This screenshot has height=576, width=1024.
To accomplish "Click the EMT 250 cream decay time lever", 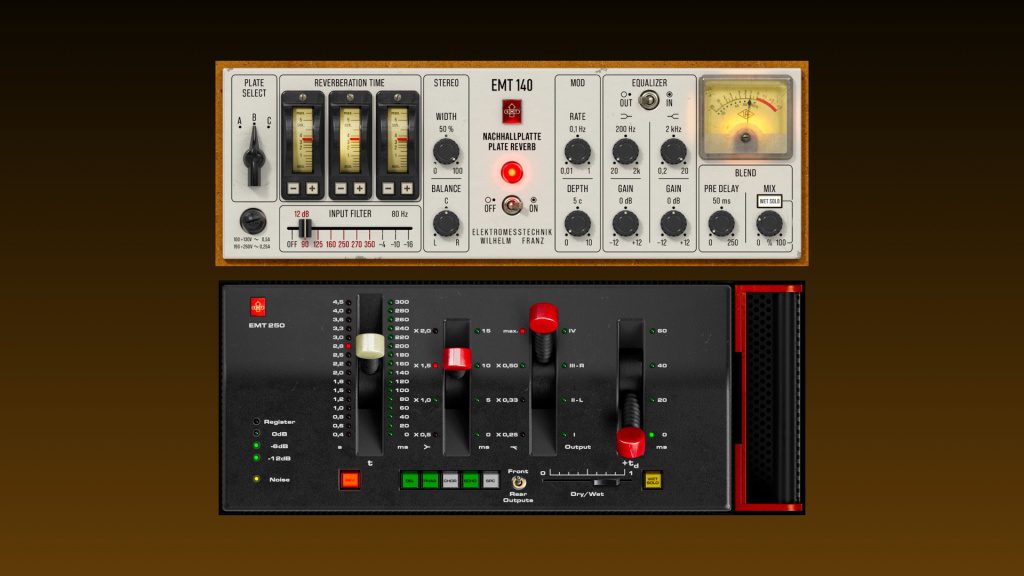I will point(370,346).
